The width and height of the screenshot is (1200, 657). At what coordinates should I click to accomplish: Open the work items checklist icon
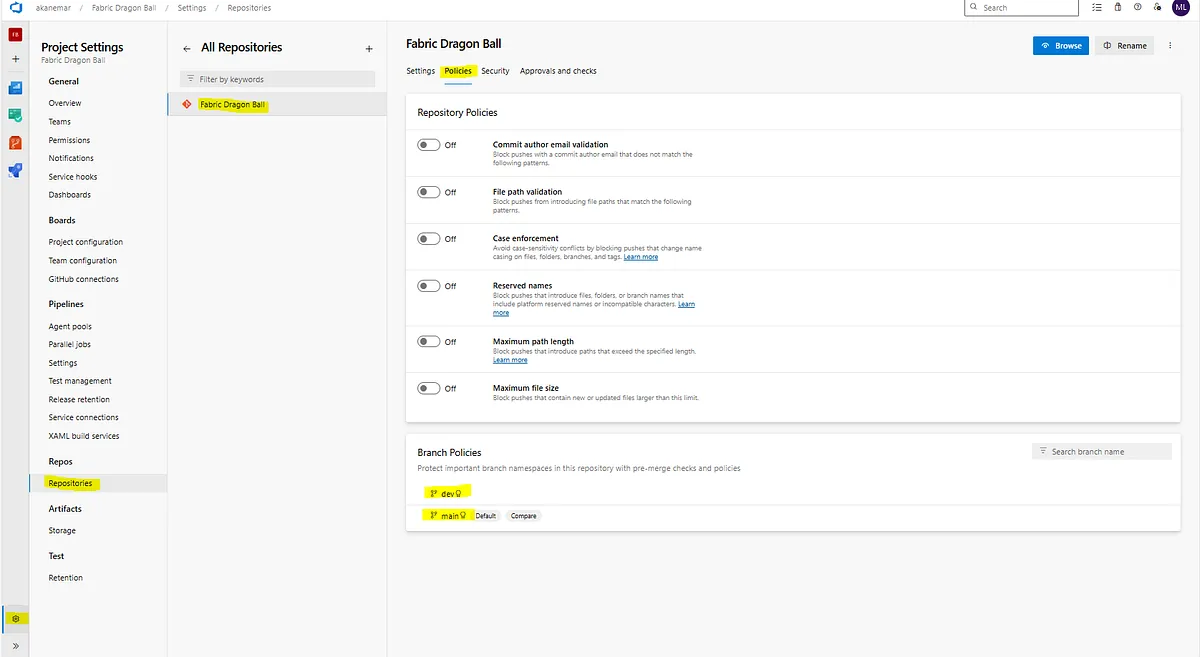(x=1097, y=7)
